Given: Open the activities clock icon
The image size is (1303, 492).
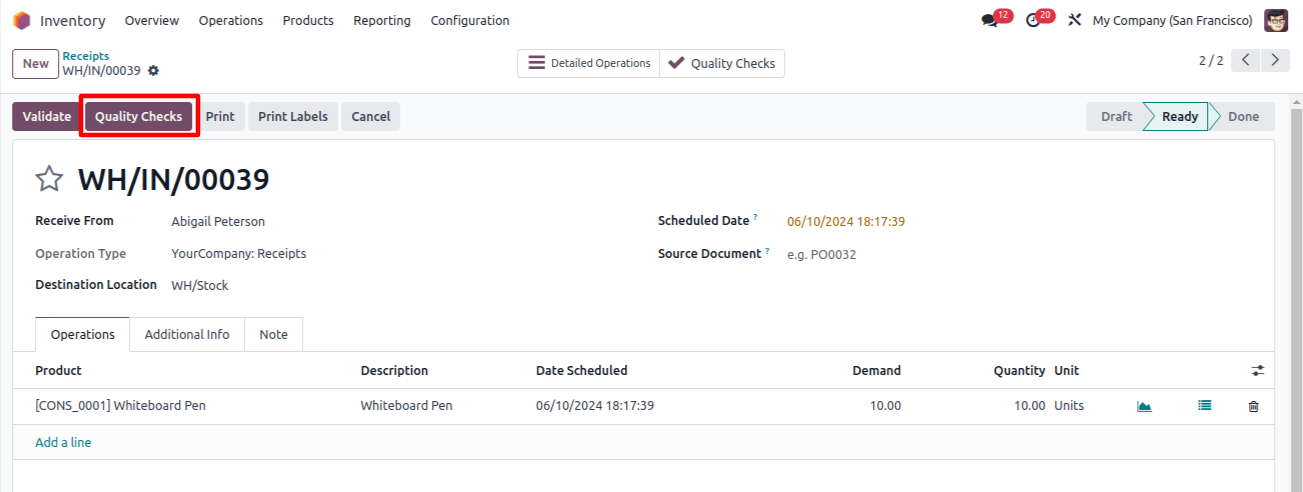Looking at the screenshot, I should [1033, 21].
